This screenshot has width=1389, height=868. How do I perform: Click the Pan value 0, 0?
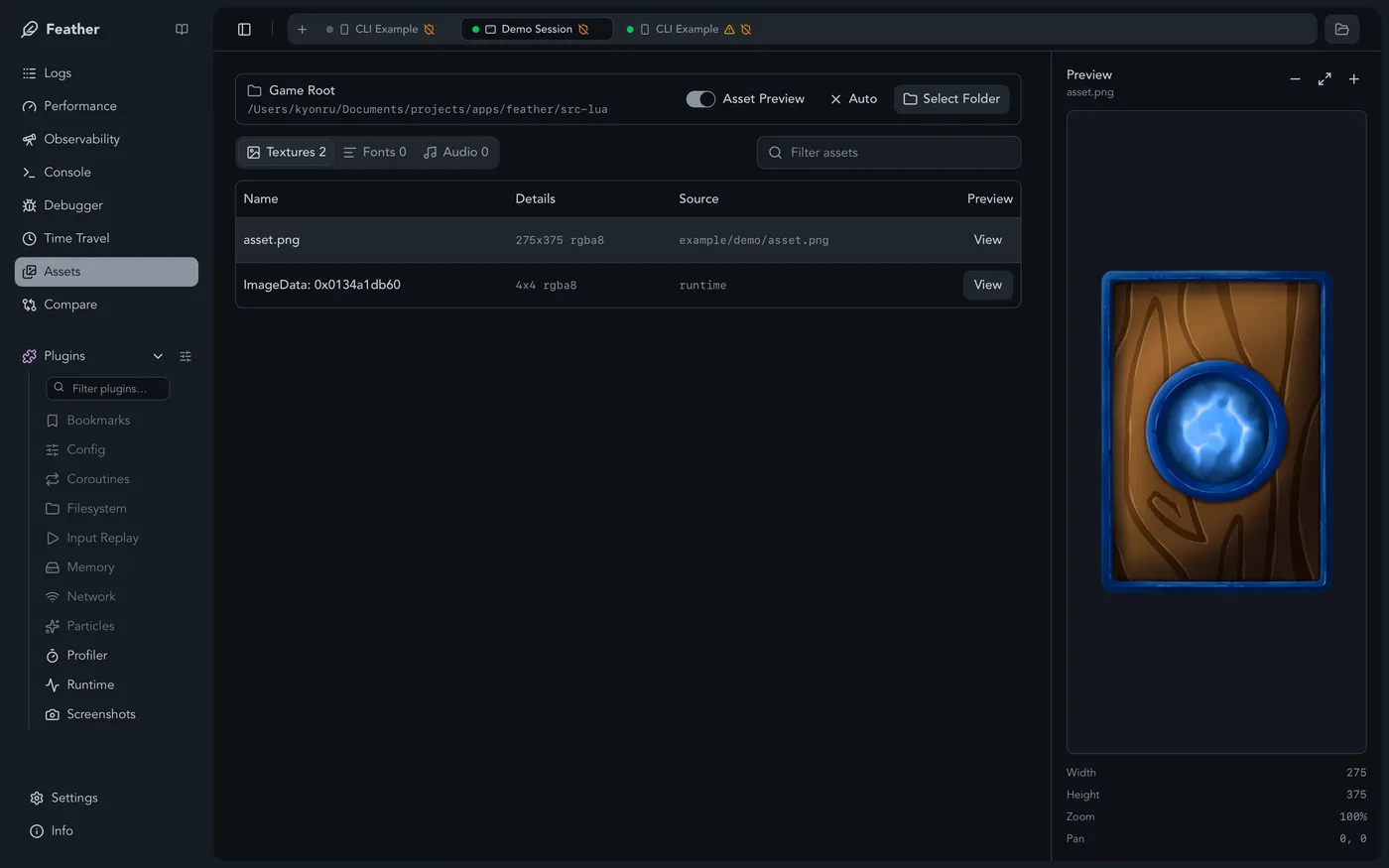point(1353,839)
